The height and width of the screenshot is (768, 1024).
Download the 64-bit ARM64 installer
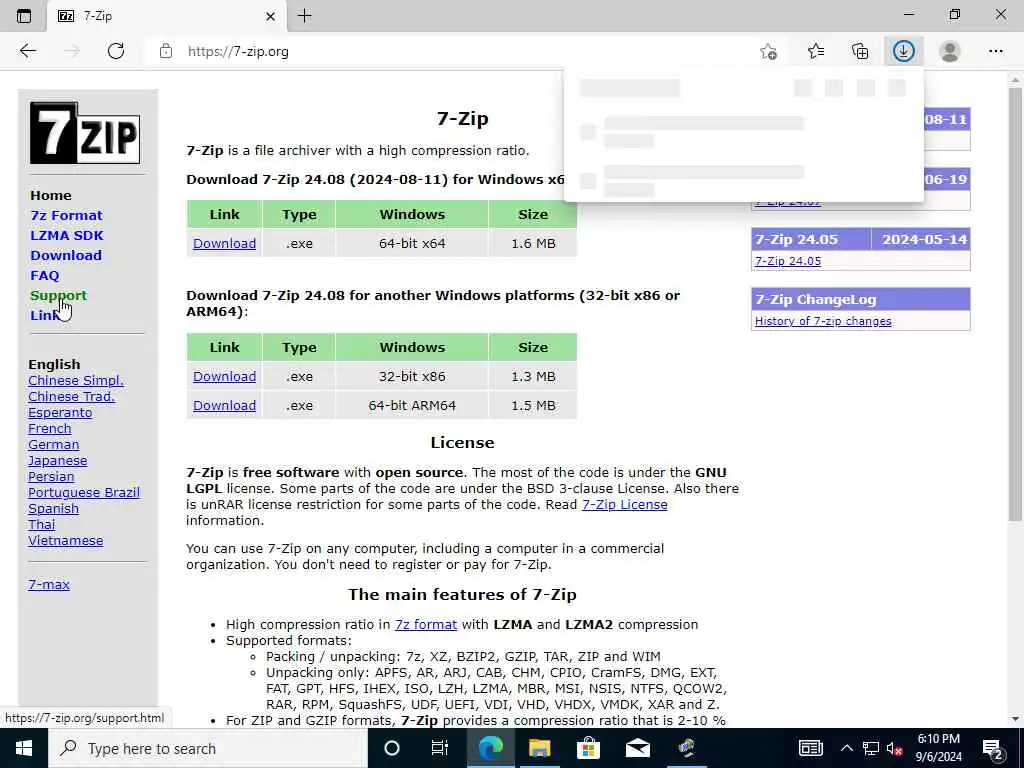[x=224, y=406]
